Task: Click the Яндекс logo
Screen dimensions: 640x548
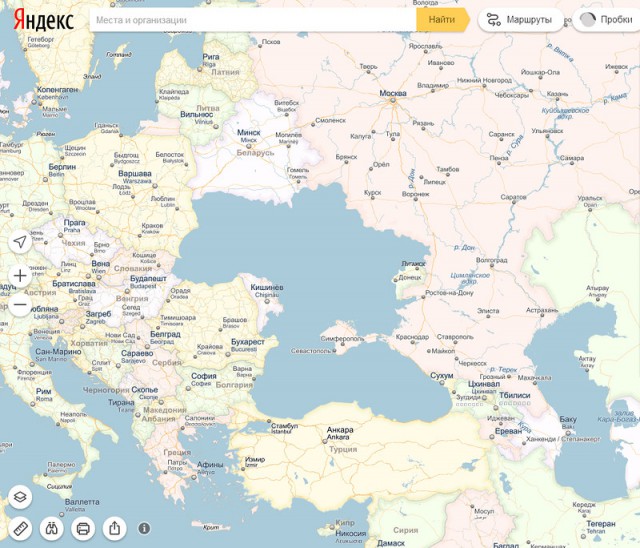Action: [x=43, y=19]
